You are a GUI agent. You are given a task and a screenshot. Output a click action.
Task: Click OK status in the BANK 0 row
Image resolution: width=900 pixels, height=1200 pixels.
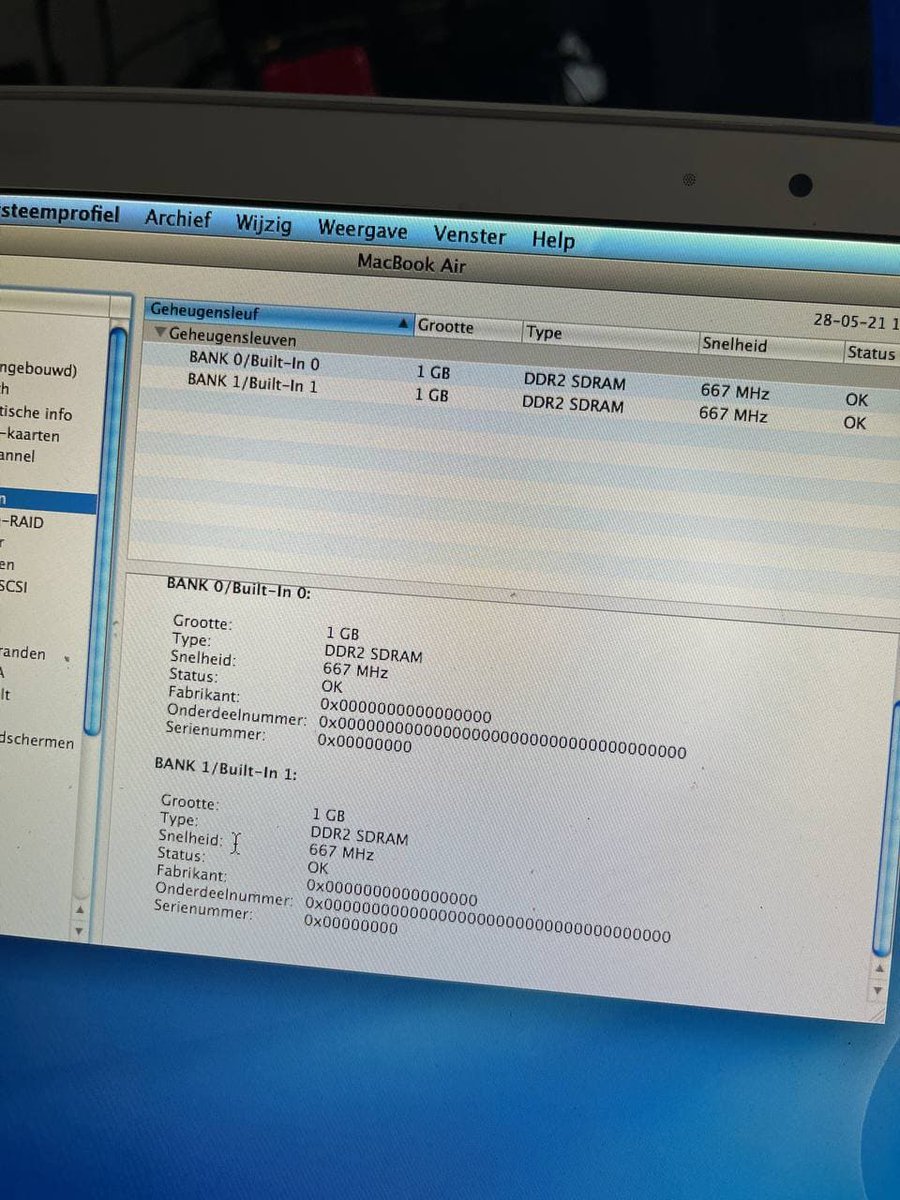tap(856, 400)
